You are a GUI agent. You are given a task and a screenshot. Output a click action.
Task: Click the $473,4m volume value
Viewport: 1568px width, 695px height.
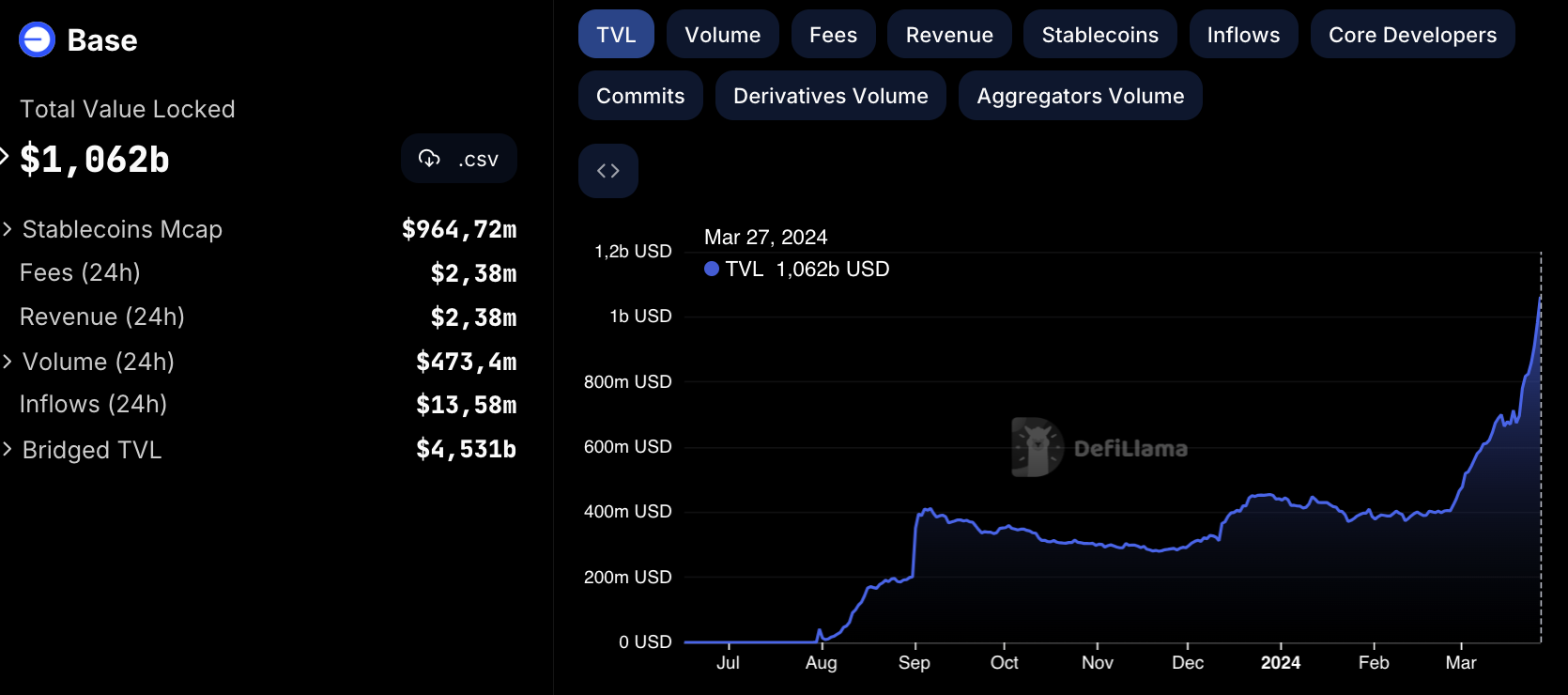(x=467, y=362)
